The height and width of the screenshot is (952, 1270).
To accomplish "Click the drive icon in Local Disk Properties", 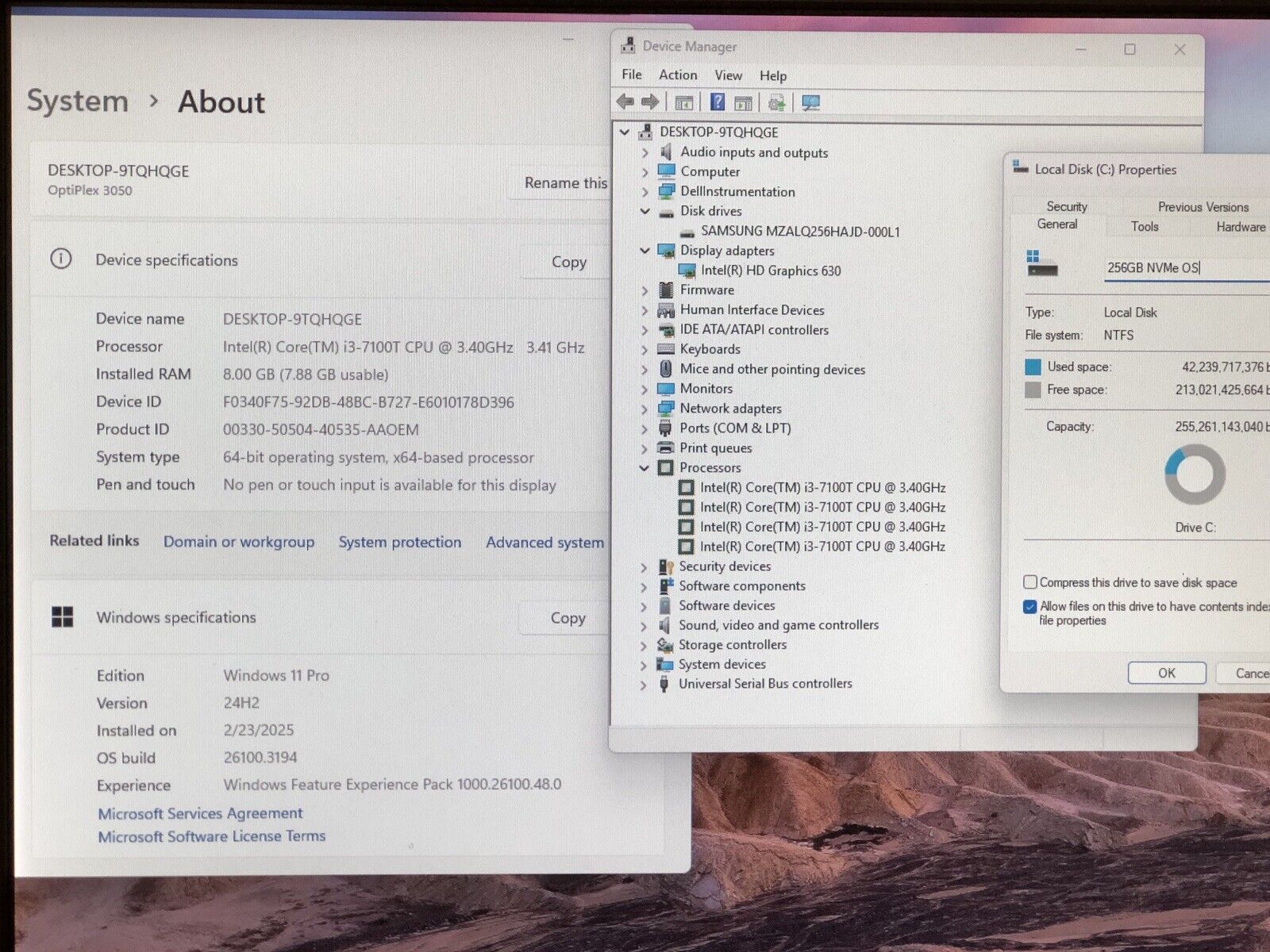I will pyautogui.click(x=1043, y=264).
